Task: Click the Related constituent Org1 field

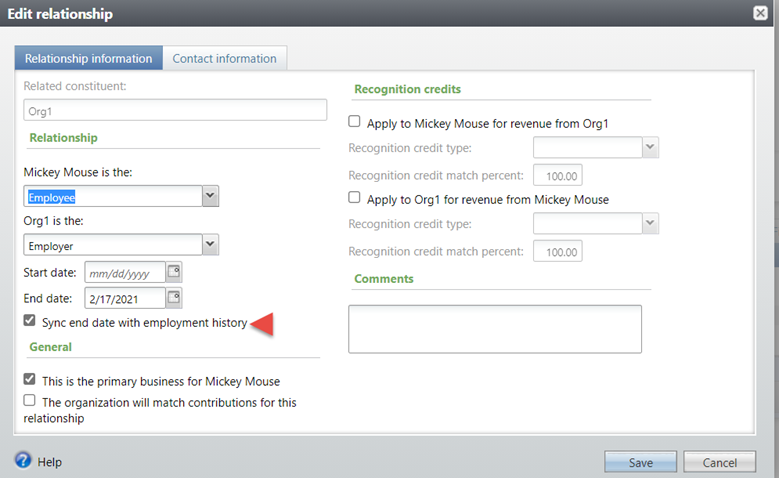Action: [175, 110]
